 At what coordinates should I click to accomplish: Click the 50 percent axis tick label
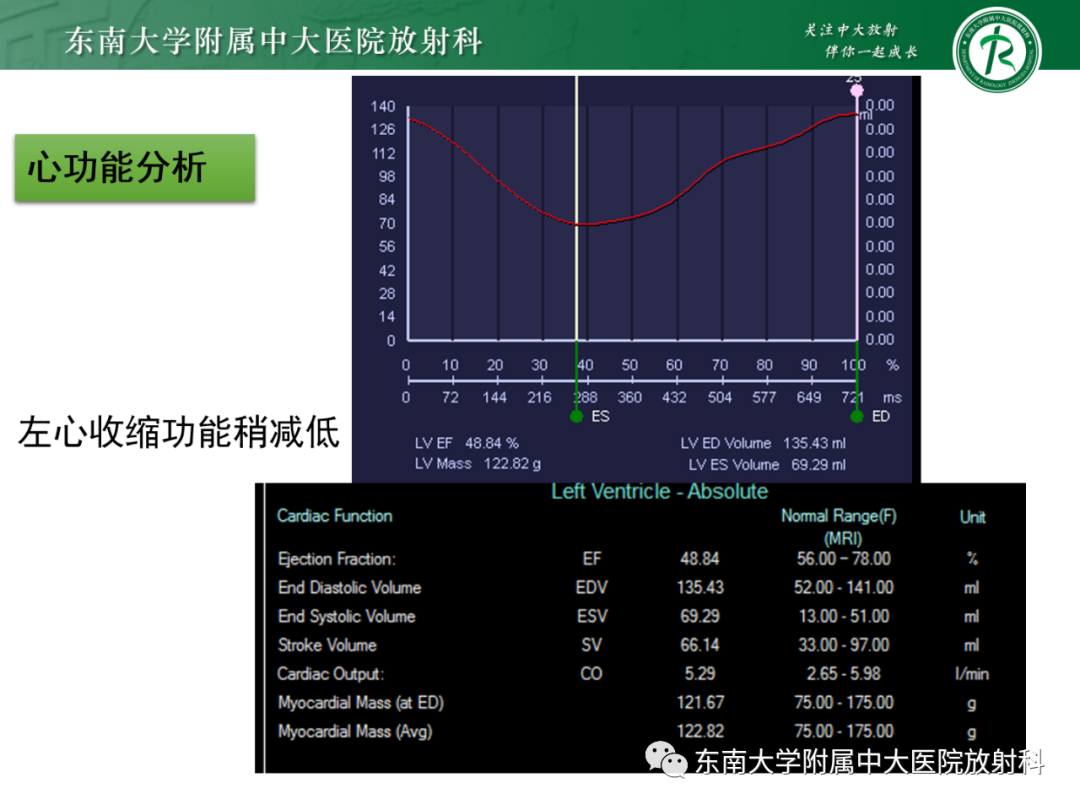click(x=630, y=365)
